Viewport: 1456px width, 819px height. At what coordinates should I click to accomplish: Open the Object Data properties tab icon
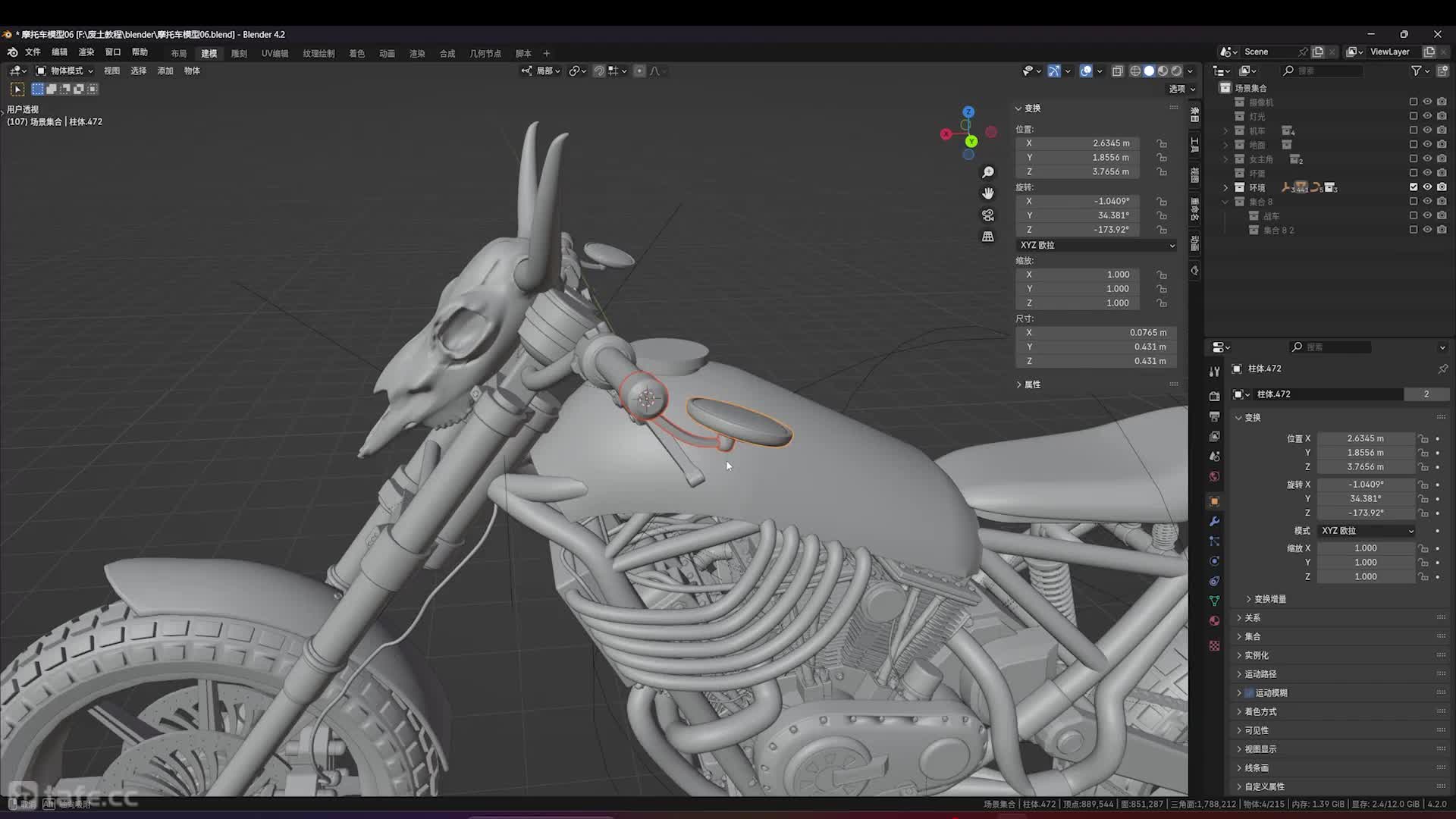coord(1214,601)
